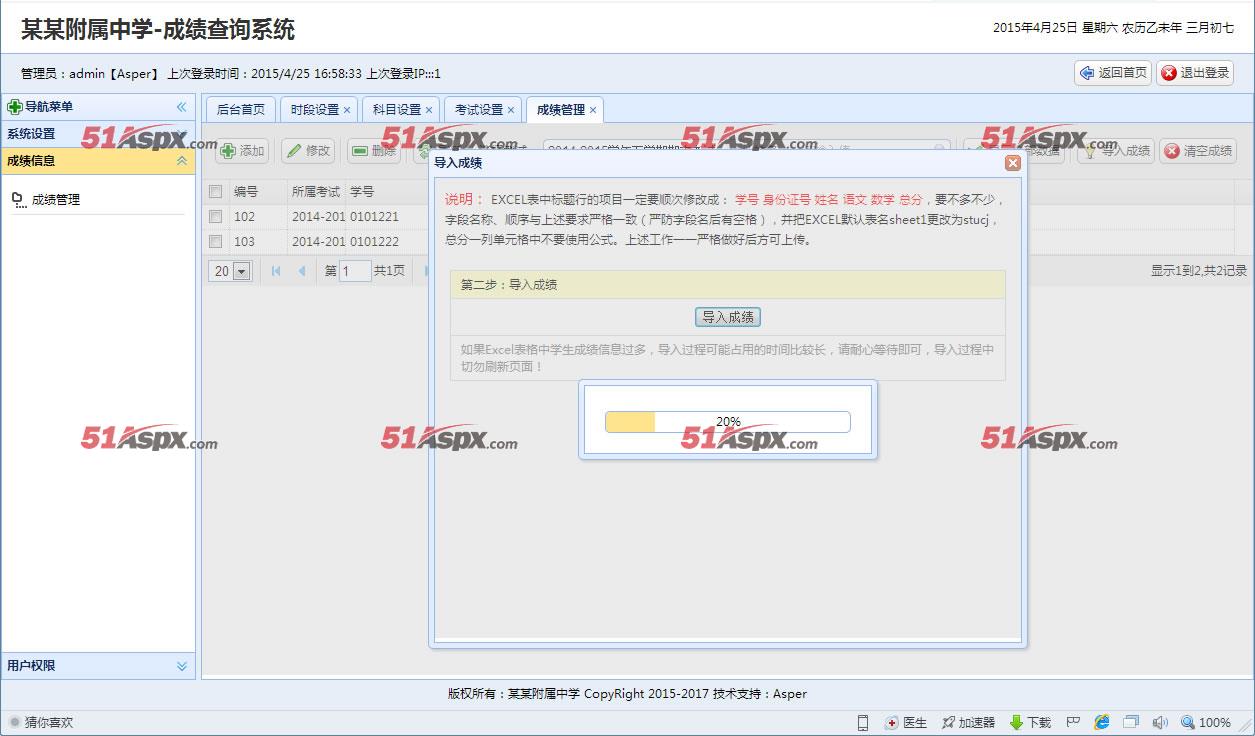This screenshot has width=1255, height=736.
Task: Click the 返回首页 button
Action: point(1113,73)
